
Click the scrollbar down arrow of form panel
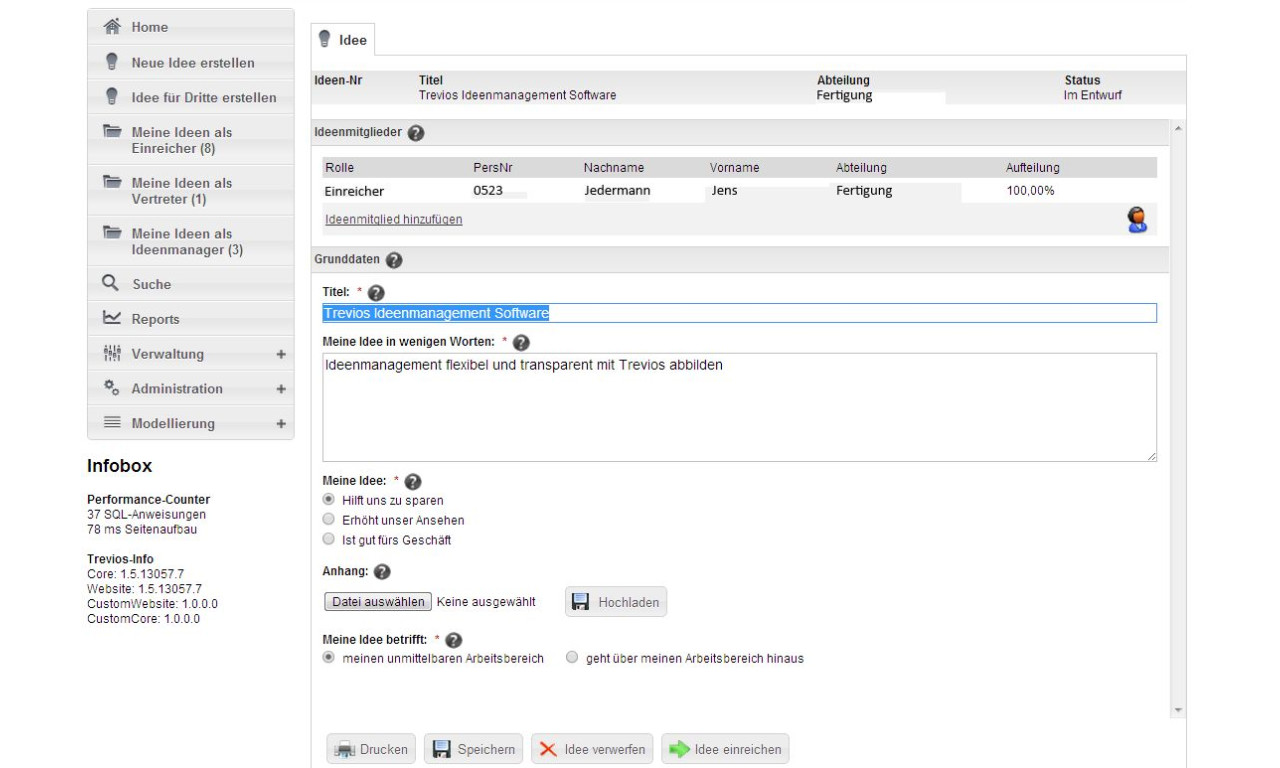click(x=1178, y=710)
